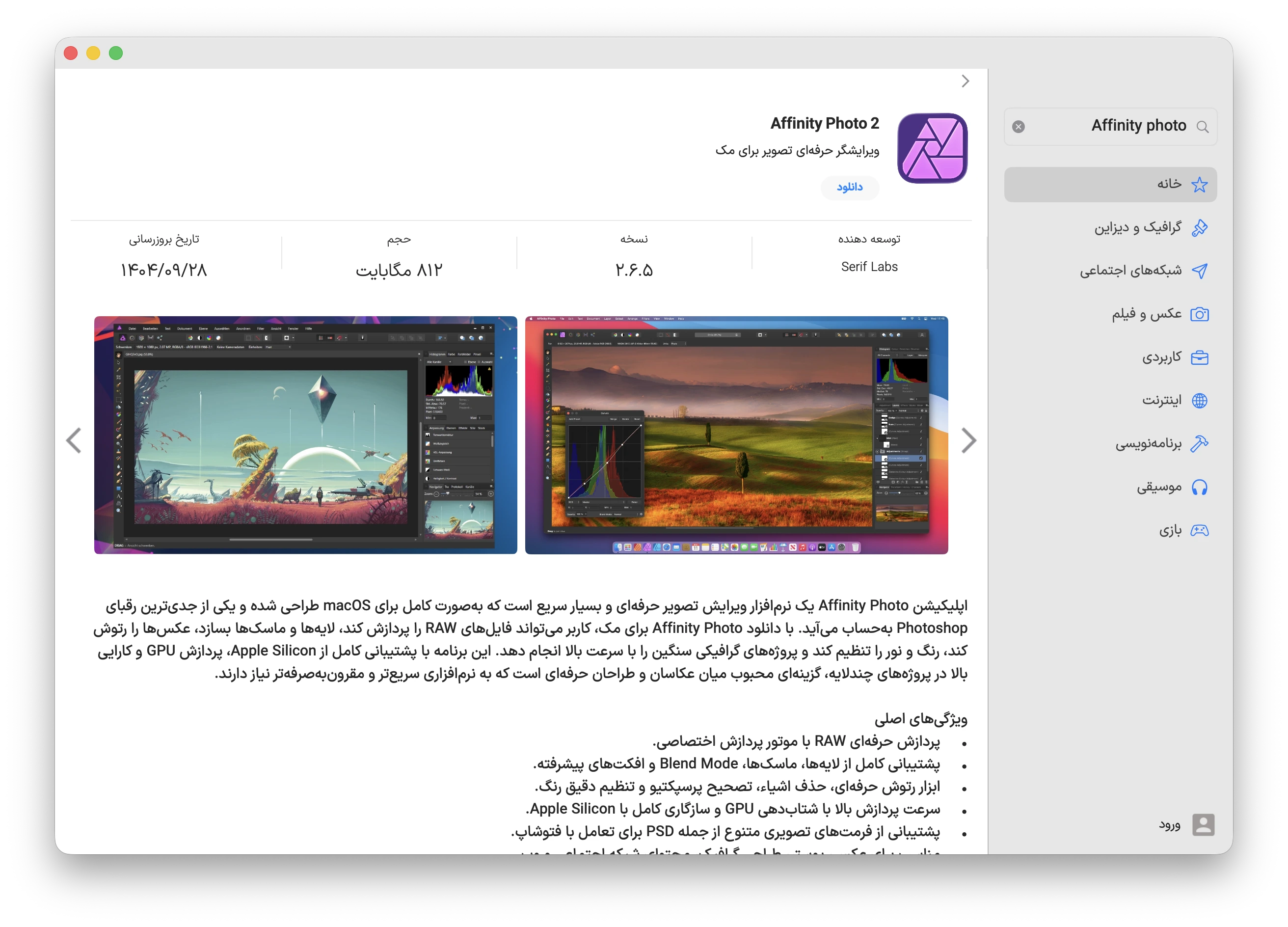Advance screenshots with the right arrow
Image resolution: width=1288 pixels, height=927 pixels.
(969, 440)
